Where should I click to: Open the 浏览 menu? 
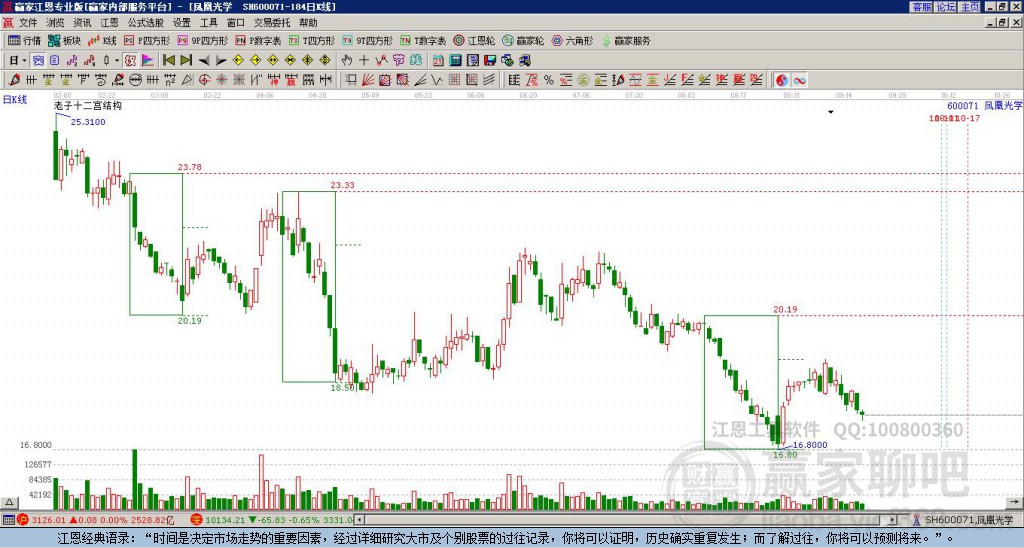click(x=56, y=23)
